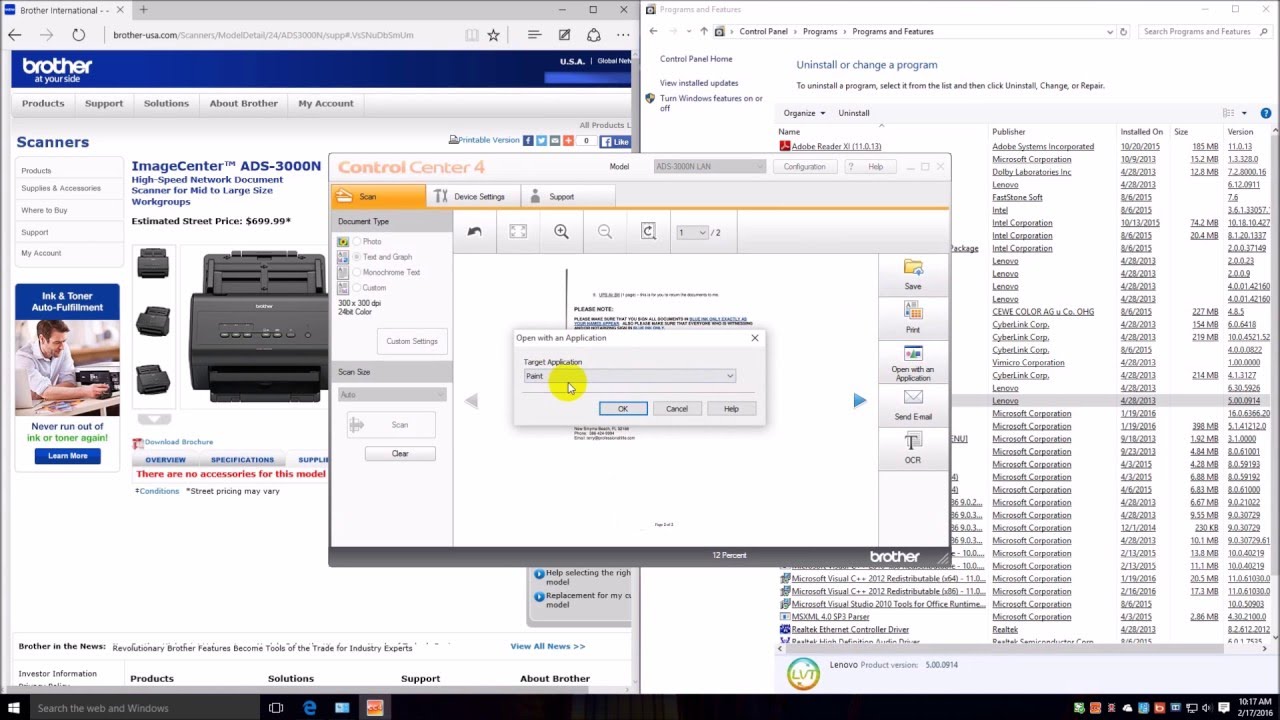The image size is (1280, 720).
Task: Click Edge Share icon
Action: coord(594,35)
